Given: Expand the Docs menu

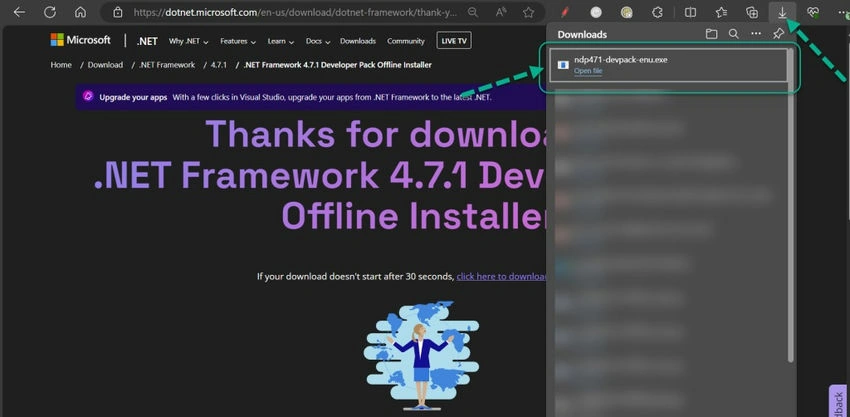Looking at the screenshot, I should point(317,41).
